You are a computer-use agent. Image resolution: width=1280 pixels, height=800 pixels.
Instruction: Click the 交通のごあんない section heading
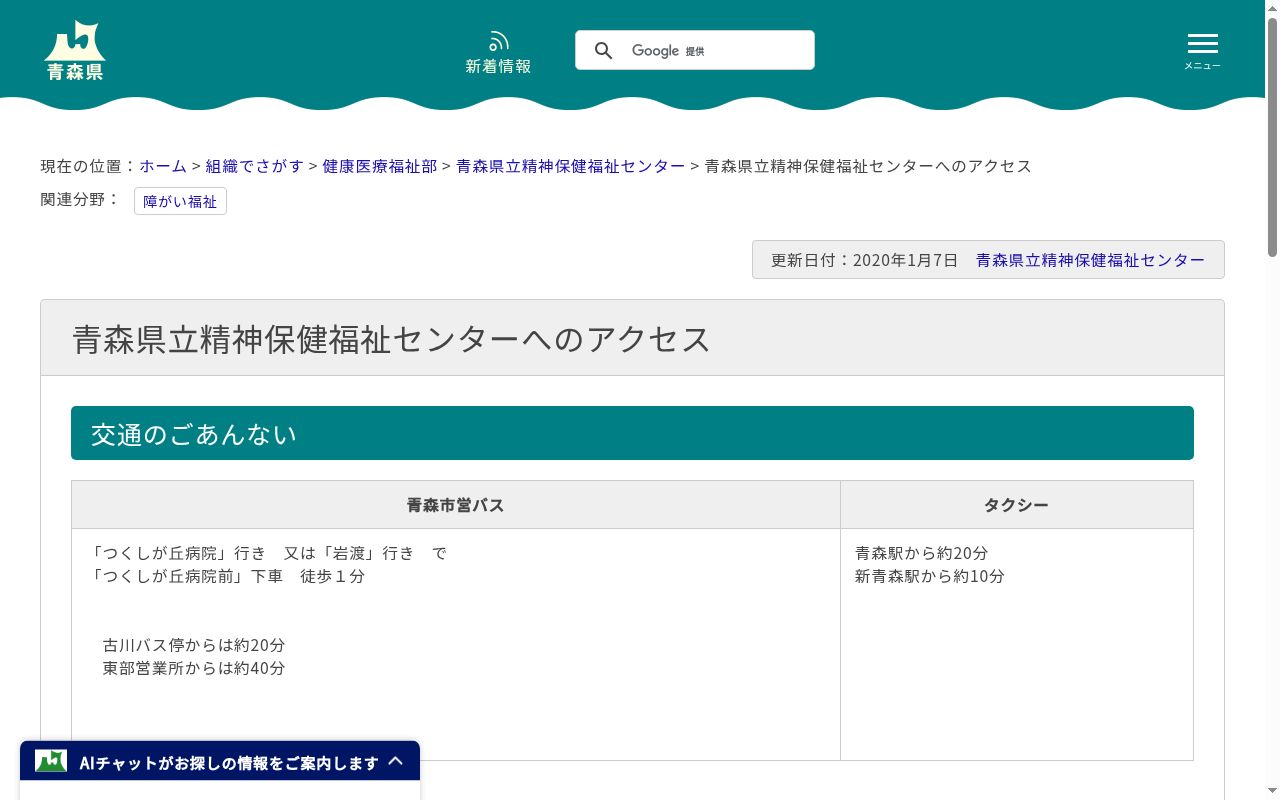click(632, 433)
